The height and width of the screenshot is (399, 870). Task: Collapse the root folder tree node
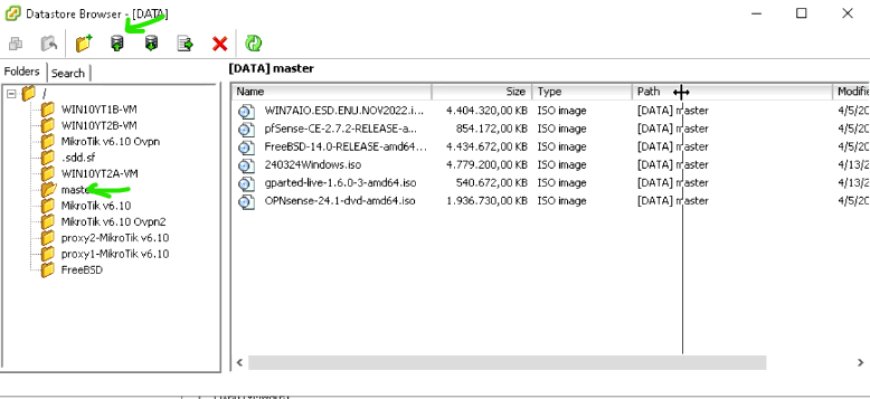point(11,94)
